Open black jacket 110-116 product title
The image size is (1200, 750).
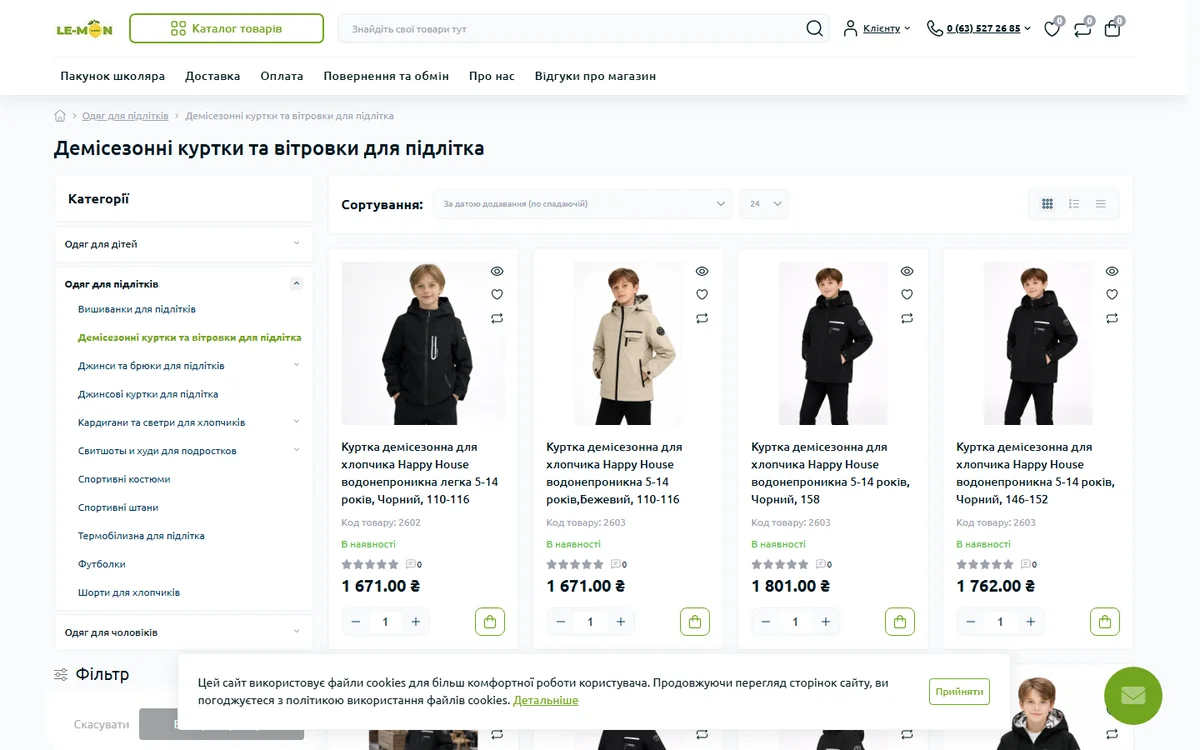[x=420, y=473]
